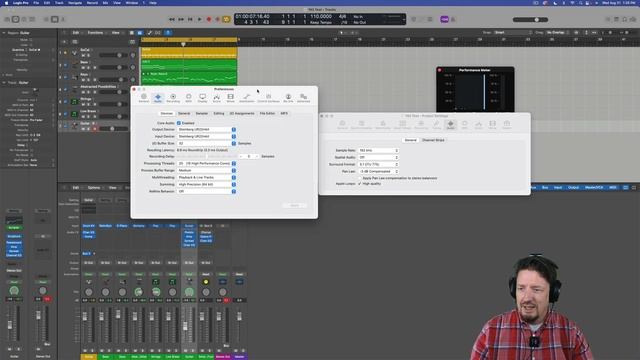Click the Fast Forward transport button
Viewport: 640px width, 360px height.
click(181, 19)
